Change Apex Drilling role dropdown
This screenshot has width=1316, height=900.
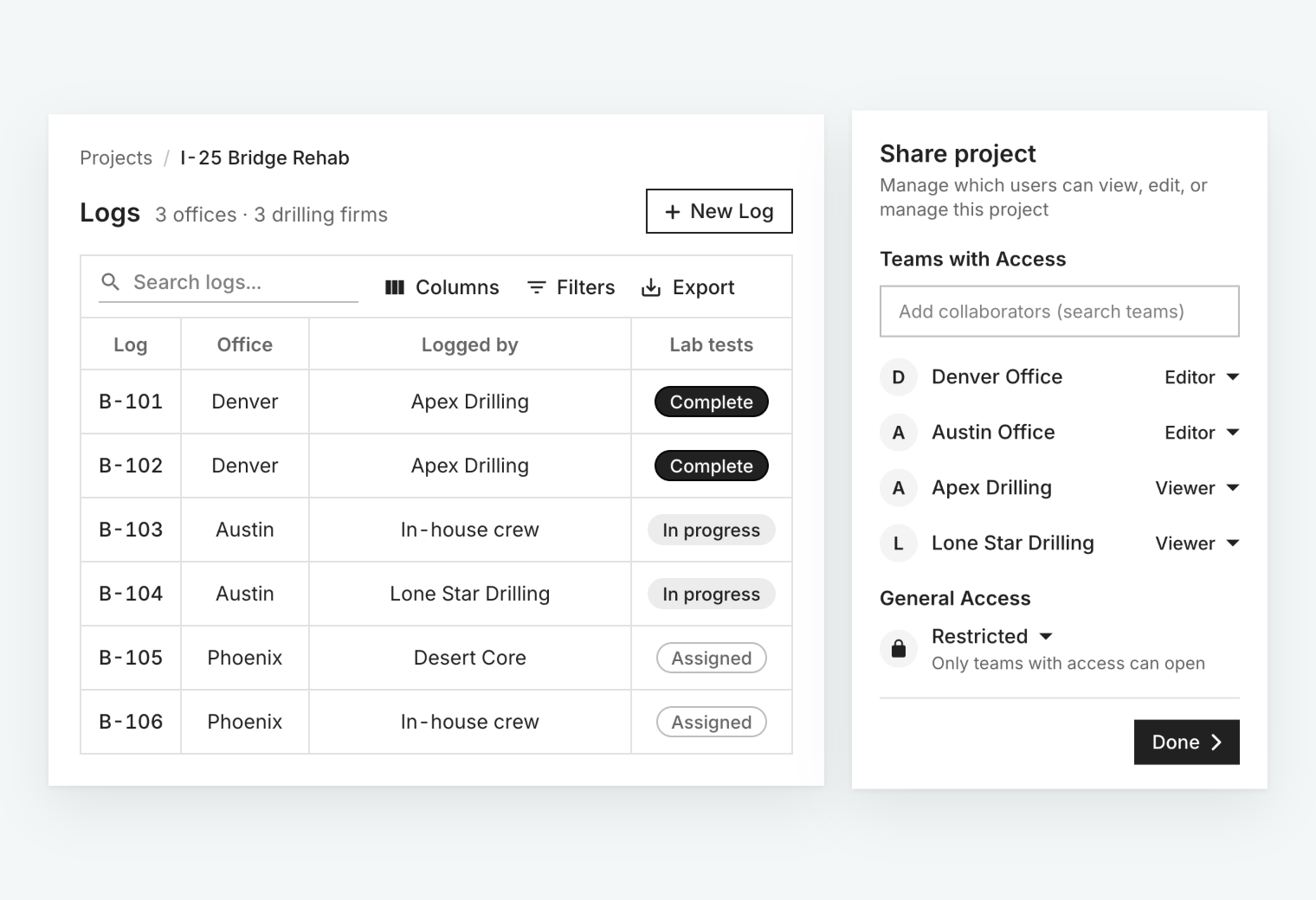click(1197, 488)
